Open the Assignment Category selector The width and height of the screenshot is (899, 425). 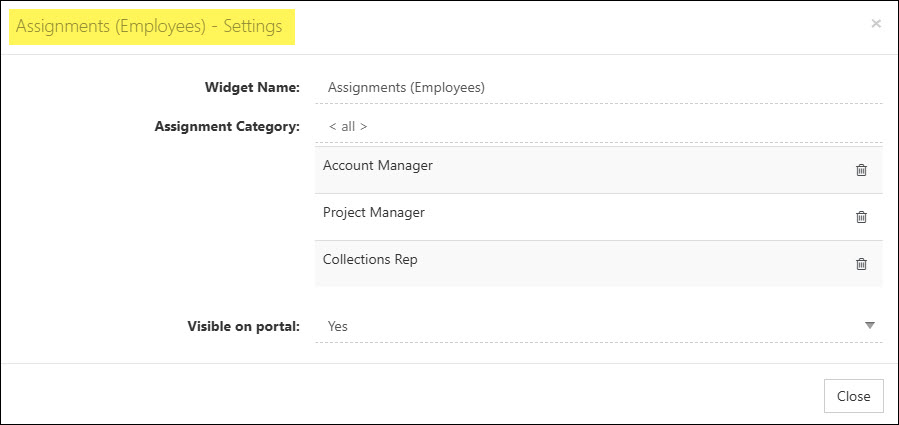[x=599, y=127]
